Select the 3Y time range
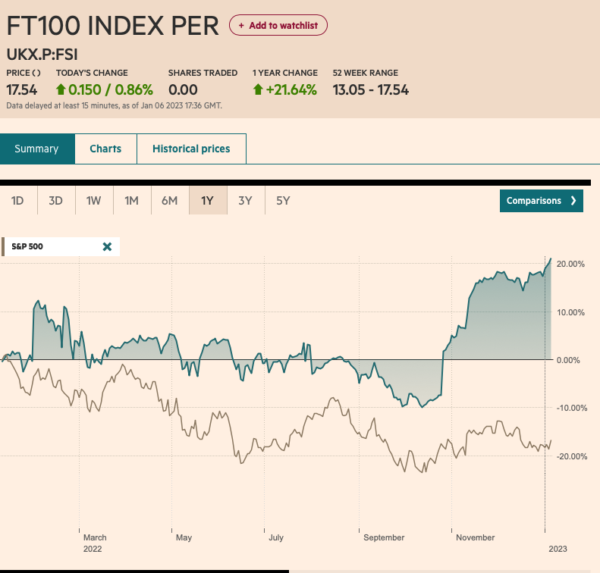 click(245, 201)
